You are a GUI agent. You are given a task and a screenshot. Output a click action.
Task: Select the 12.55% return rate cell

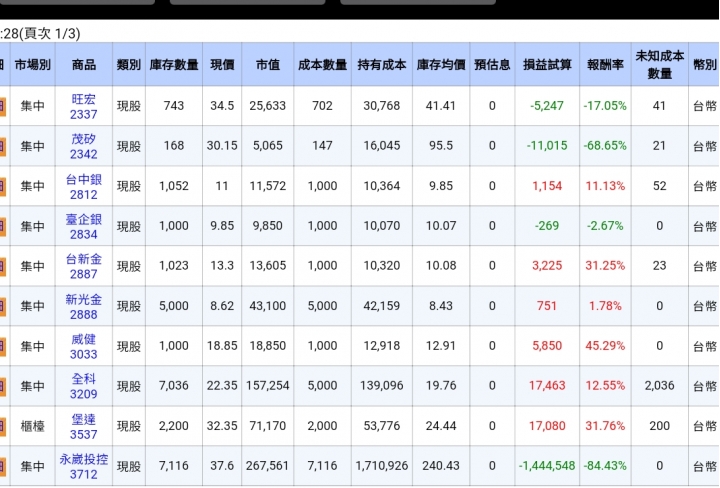pos(605,386)
